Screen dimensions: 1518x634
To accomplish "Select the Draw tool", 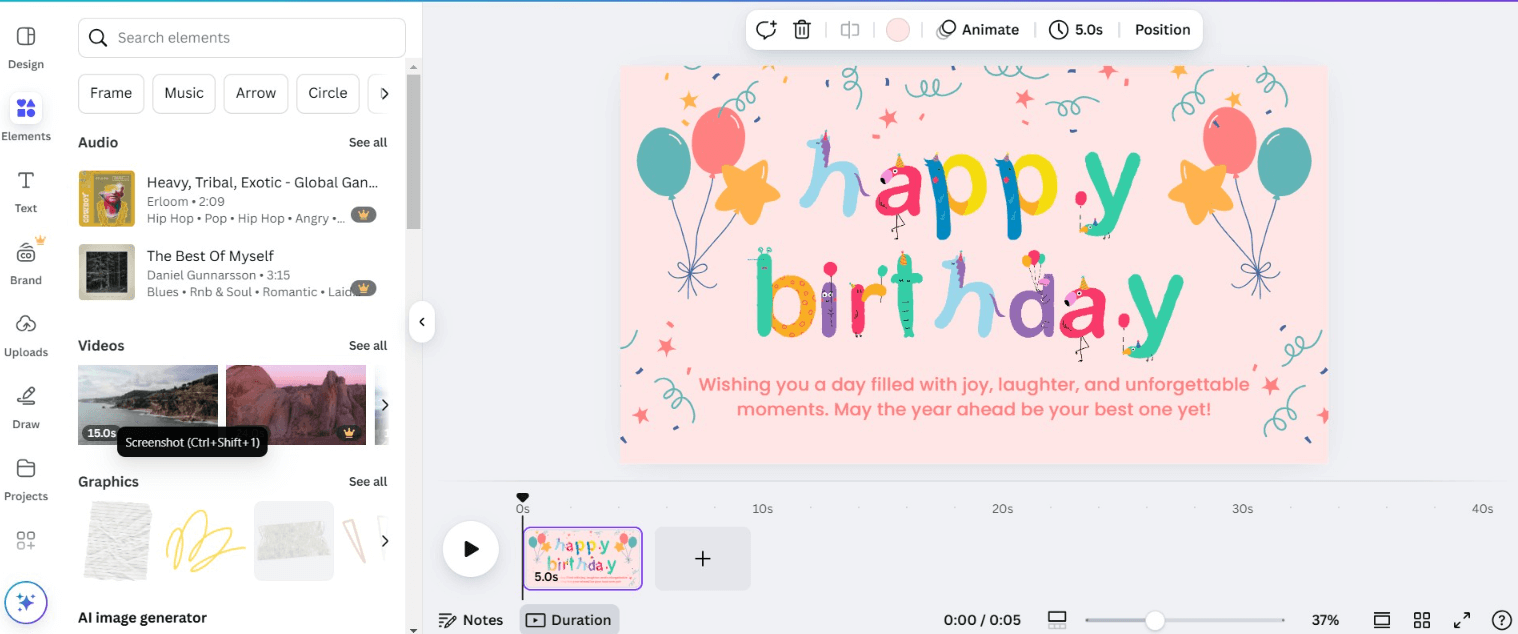I will point(26,405).
